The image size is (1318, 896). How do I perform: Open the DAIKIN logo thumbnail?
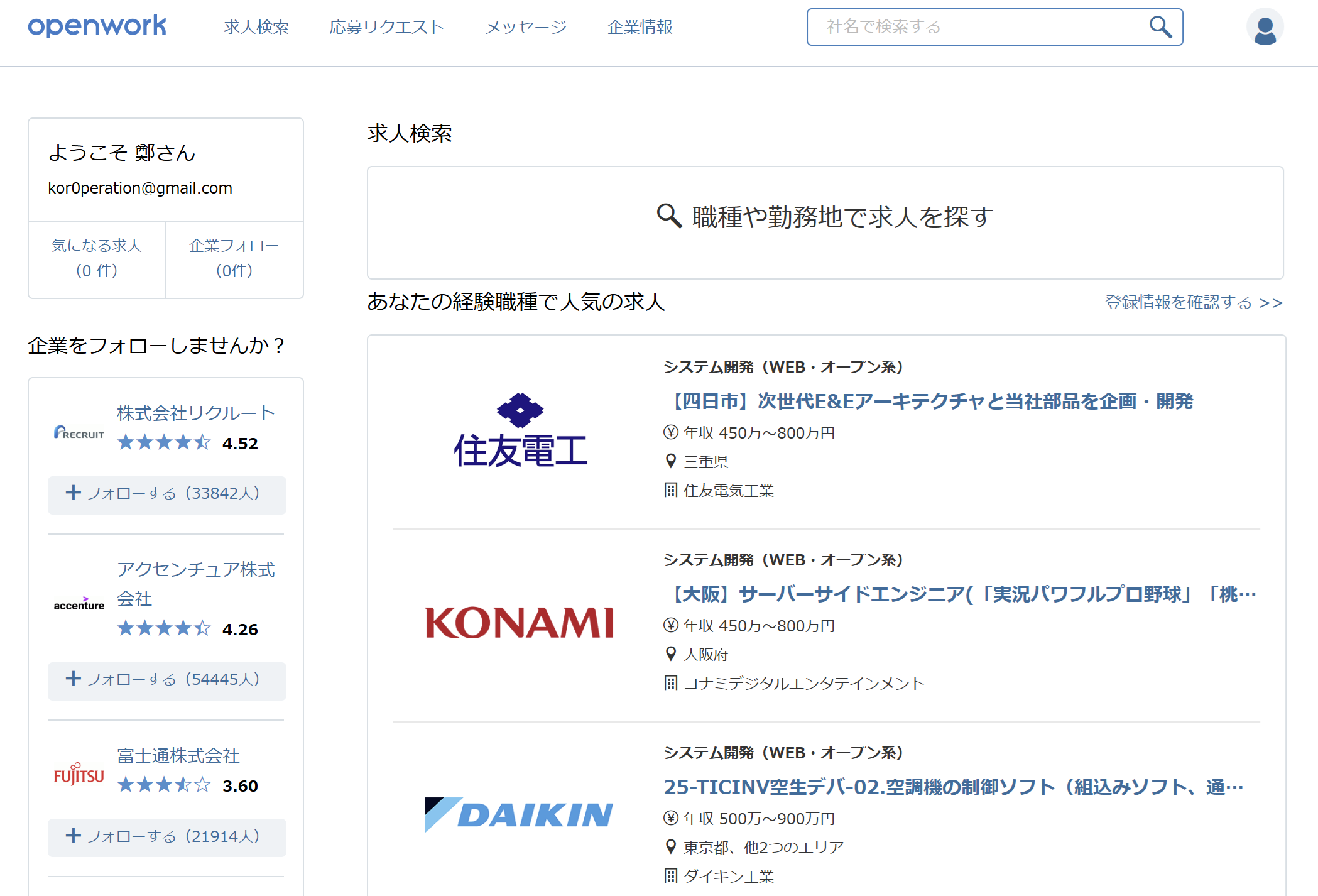coord(519,815)
